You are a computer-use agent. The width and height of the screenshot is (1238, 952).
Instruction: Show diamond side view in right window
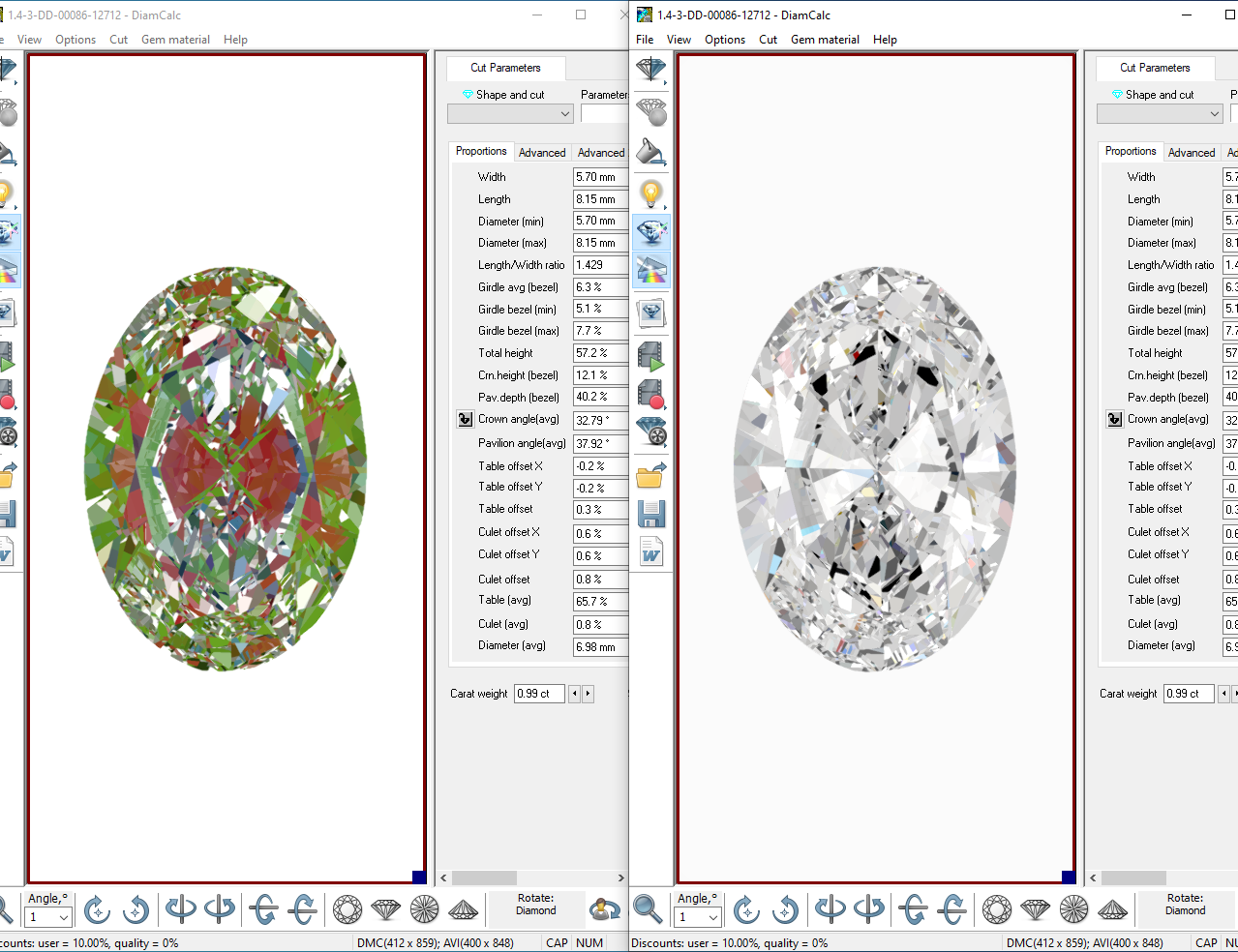coord(1036,909)
